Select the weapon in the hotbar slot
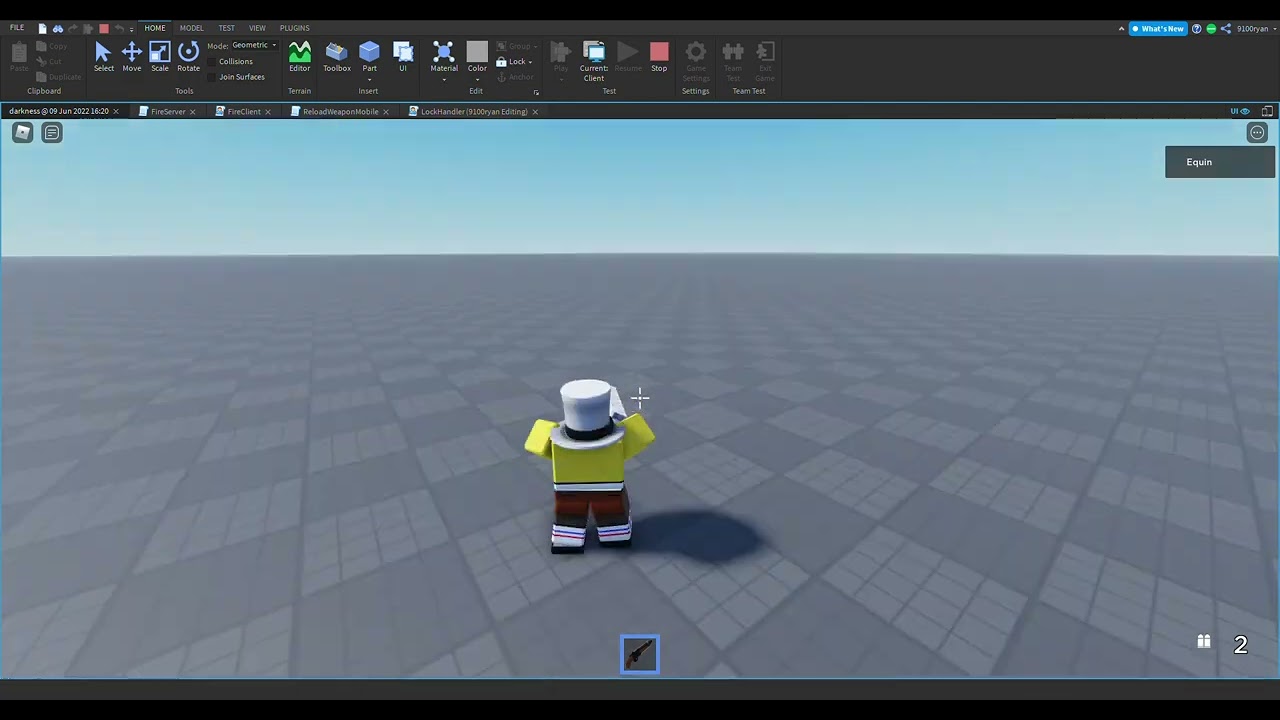The height and width of the screenshot is (720, 1280). (640, 655)
